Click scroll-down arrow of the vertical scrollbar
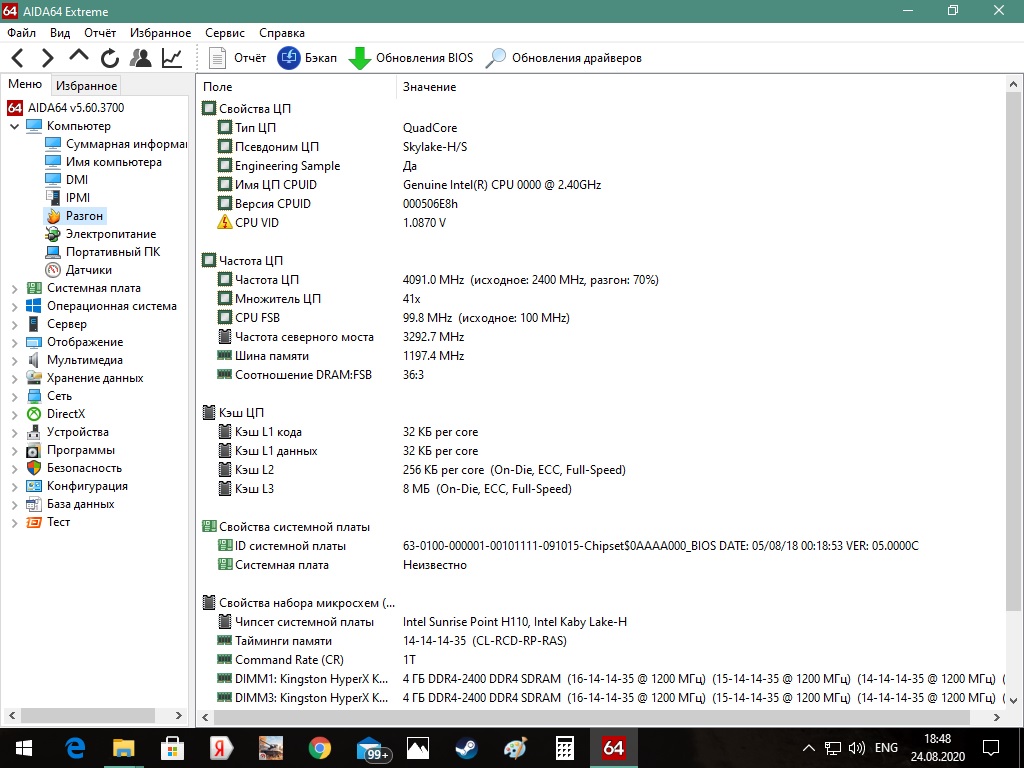Image resolution: width=1024 pixels, height=768 pixels. pos(1014,700)
